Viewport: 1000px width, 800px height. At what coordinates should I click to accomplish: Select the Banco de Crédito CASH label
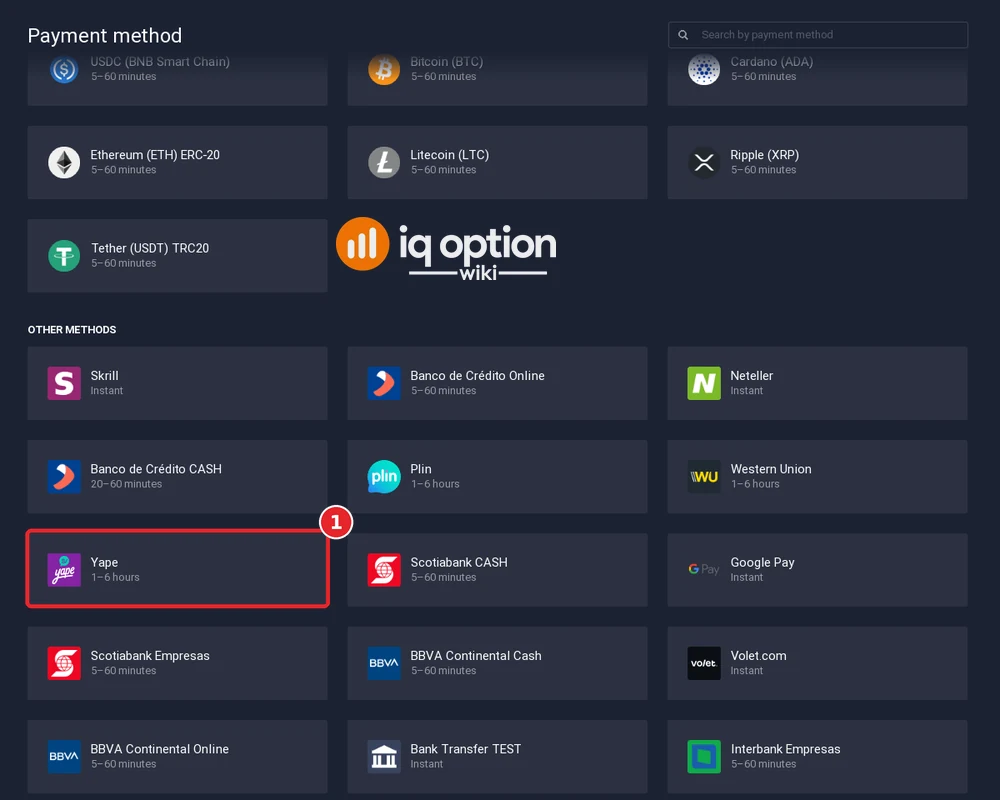pos(156,469)
